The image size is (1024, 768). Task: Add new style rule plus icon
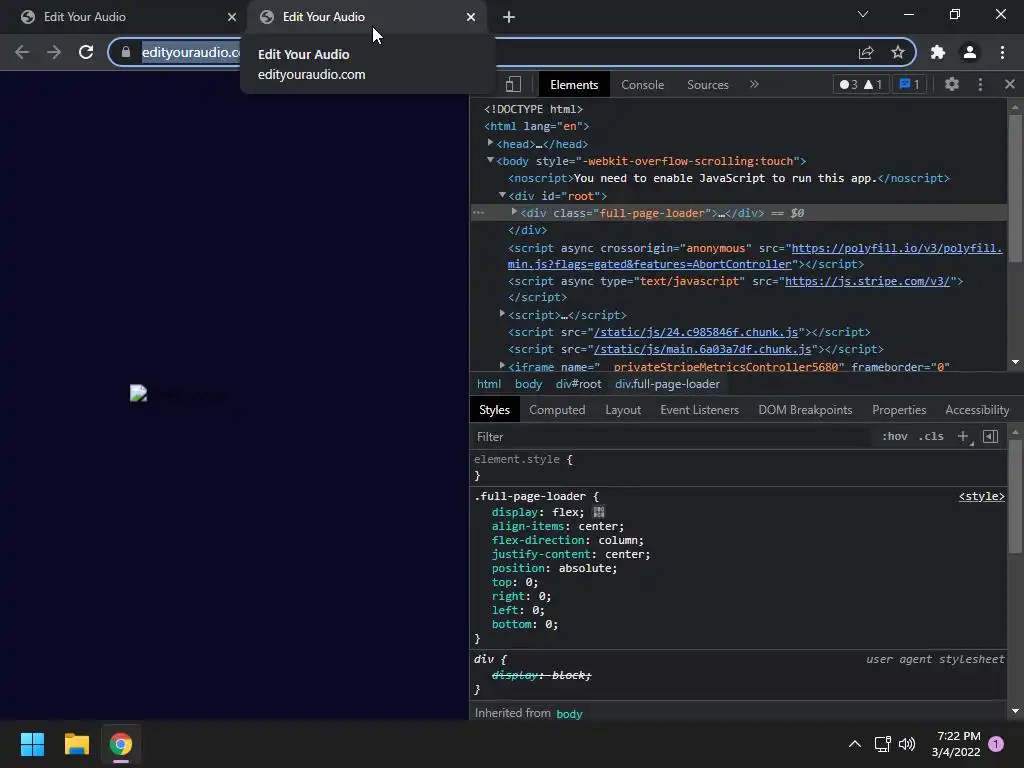963,436
